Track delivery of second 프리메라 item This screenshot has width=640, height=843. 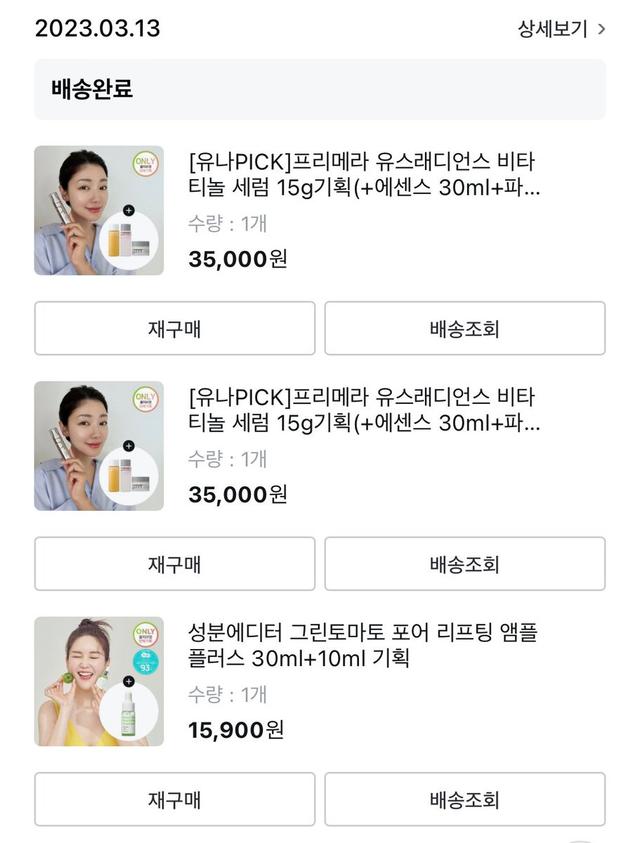464,564
